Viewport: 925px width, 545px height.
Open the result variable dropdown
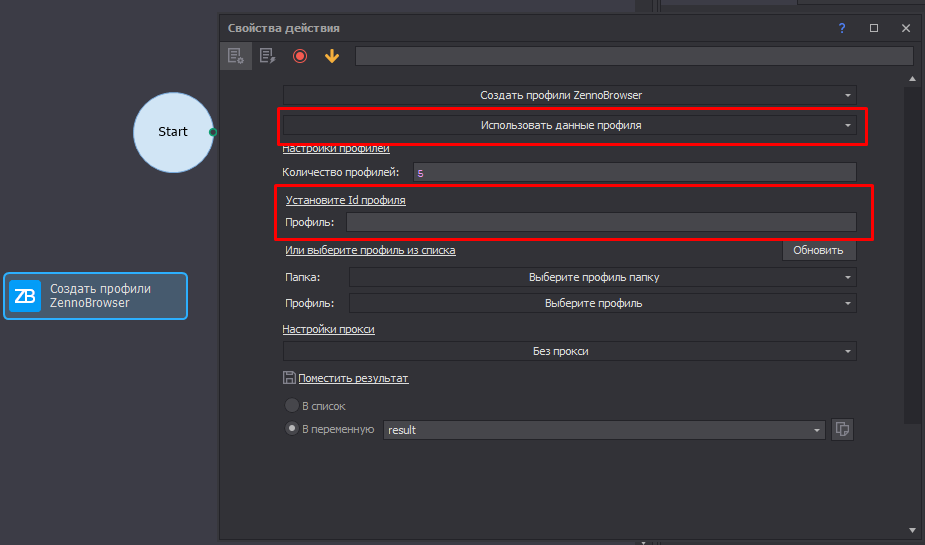(604, 430)
